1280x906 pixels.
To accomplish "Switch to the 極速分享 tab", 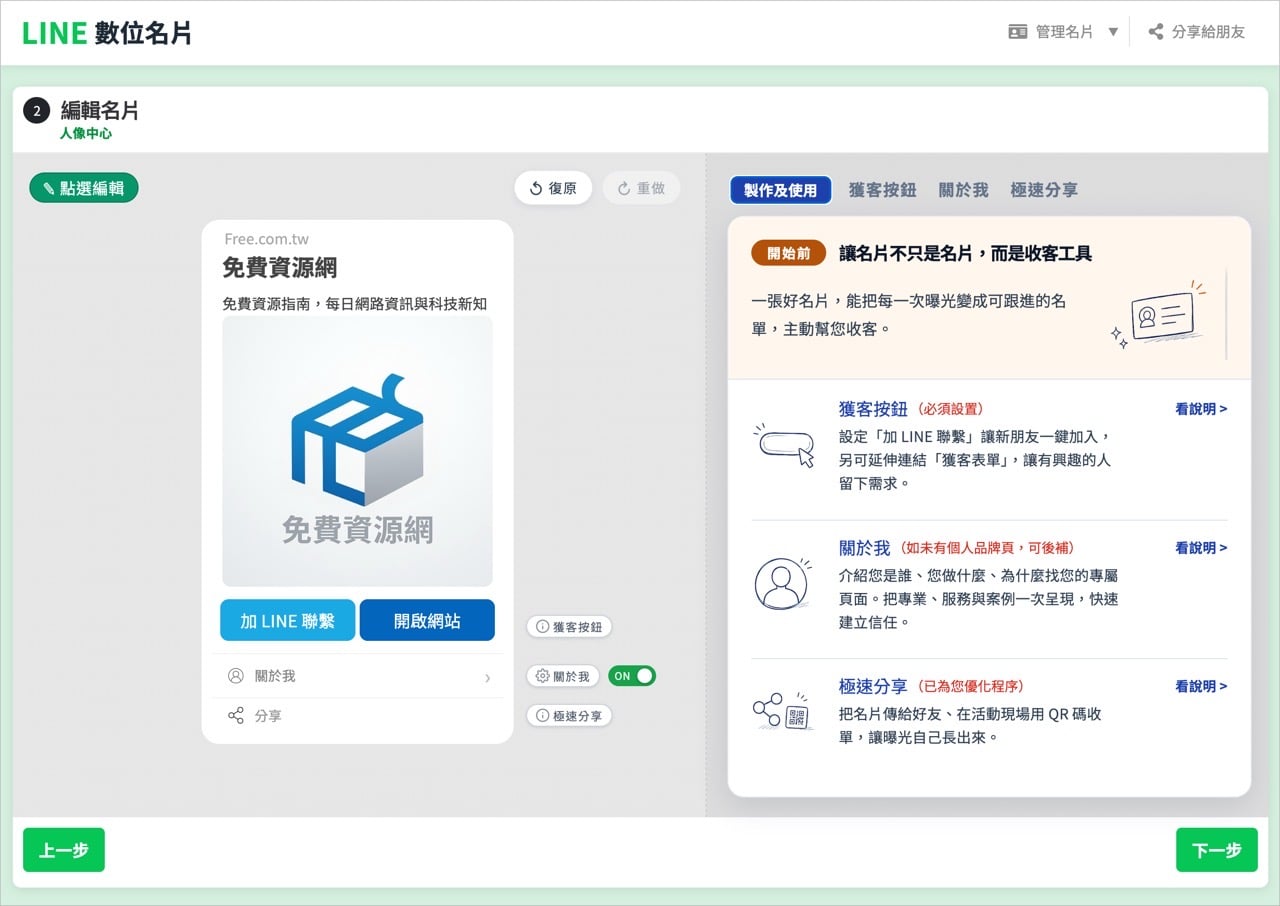I will click(x=1044, y=190).
